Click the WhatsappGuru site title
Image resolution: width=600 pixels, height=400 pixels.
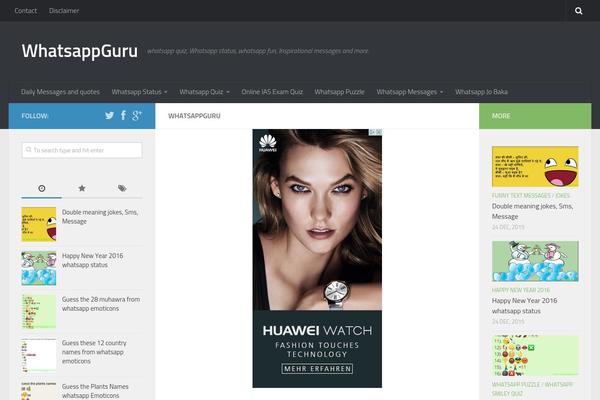(80, 51)
